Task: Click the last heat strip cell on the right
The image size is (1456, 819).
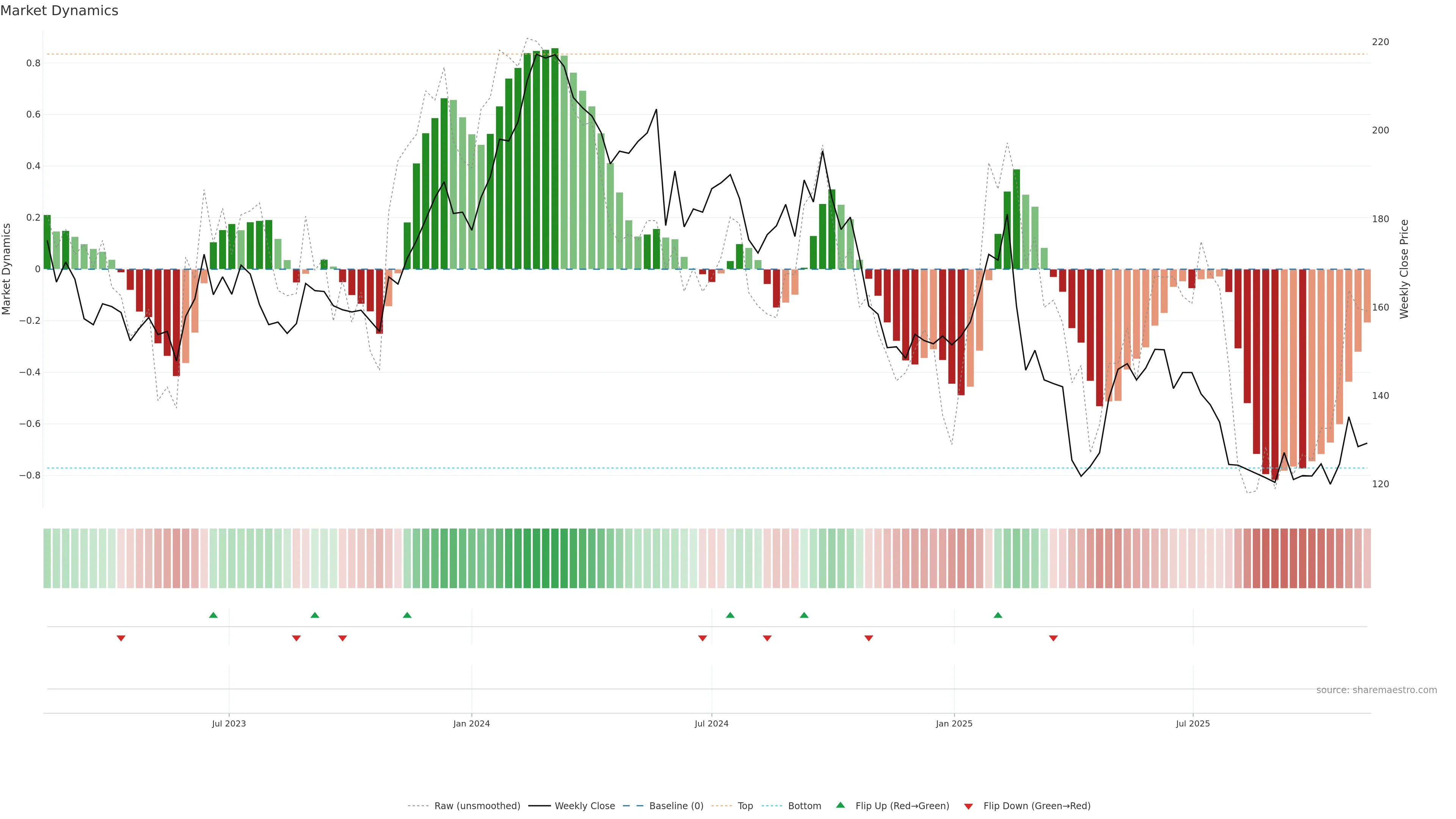Action: [x=1367, y=559]
